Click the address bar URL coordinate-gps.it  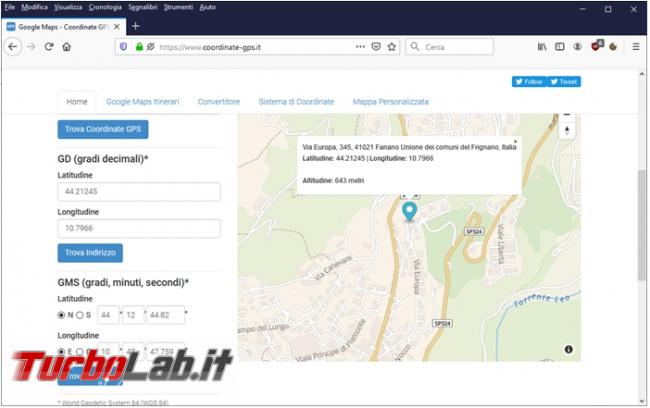(x=210, y=47)
